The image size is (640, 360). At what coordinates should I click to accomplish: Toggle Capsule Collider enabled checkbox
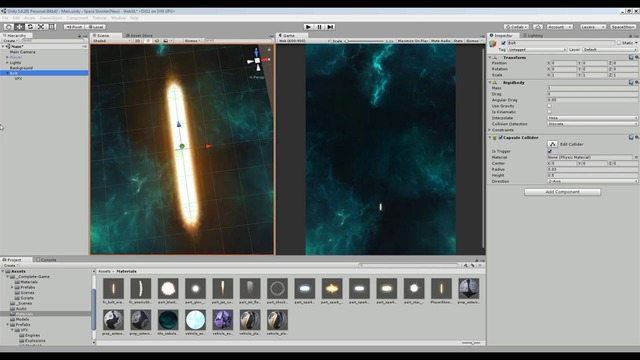(x=500, y=138)
